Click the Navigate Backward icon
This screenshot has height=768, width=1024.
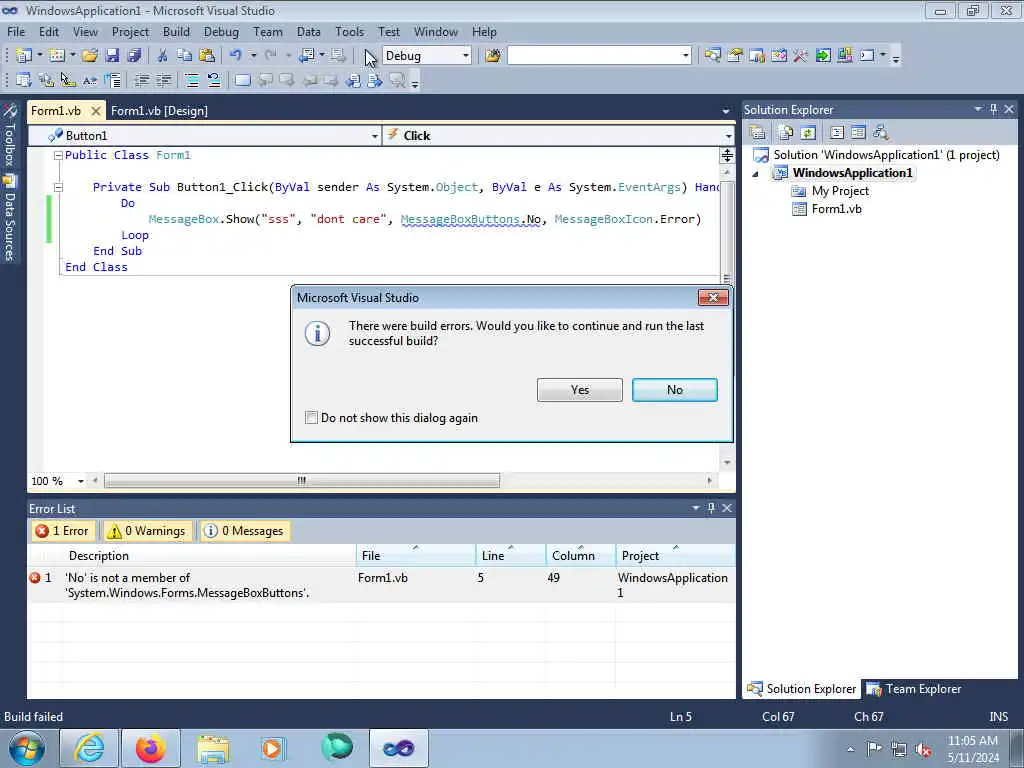pyautogui.click(x=306, y=56)
